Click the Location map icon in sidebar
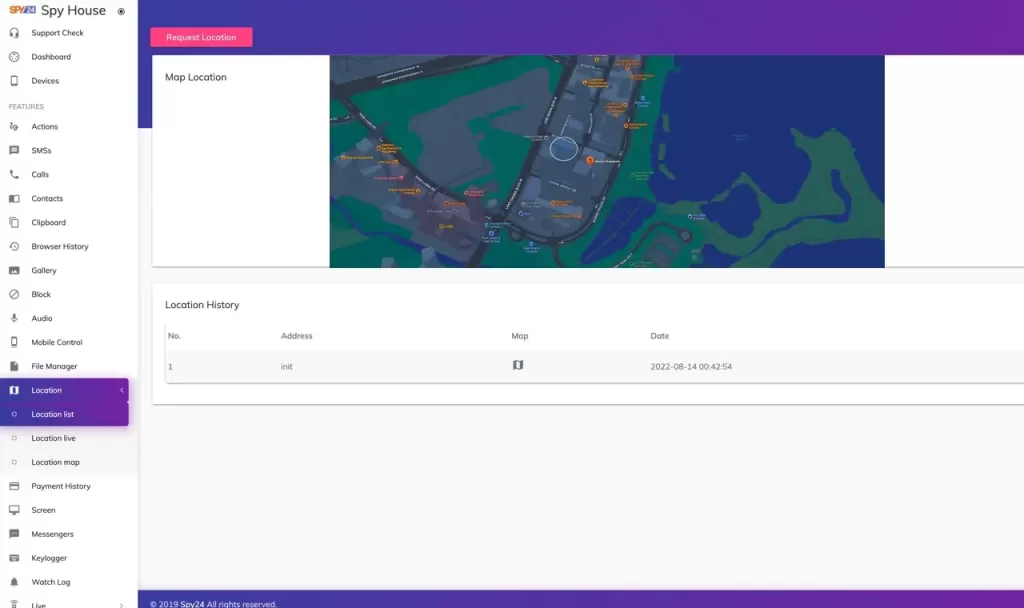1024x608 pixels. pos(14,391)
